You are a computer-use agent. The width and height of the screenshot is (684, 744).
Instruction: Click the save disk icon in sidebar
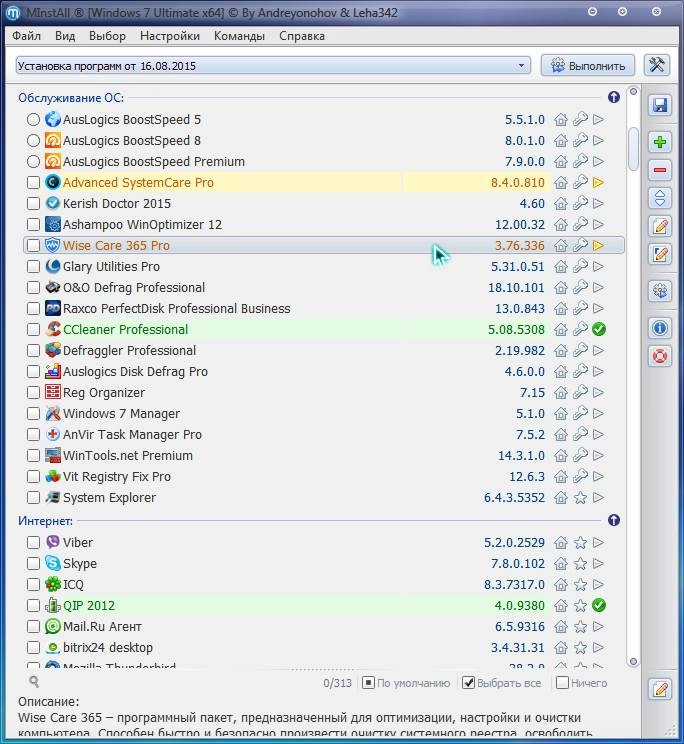[660, 105]
